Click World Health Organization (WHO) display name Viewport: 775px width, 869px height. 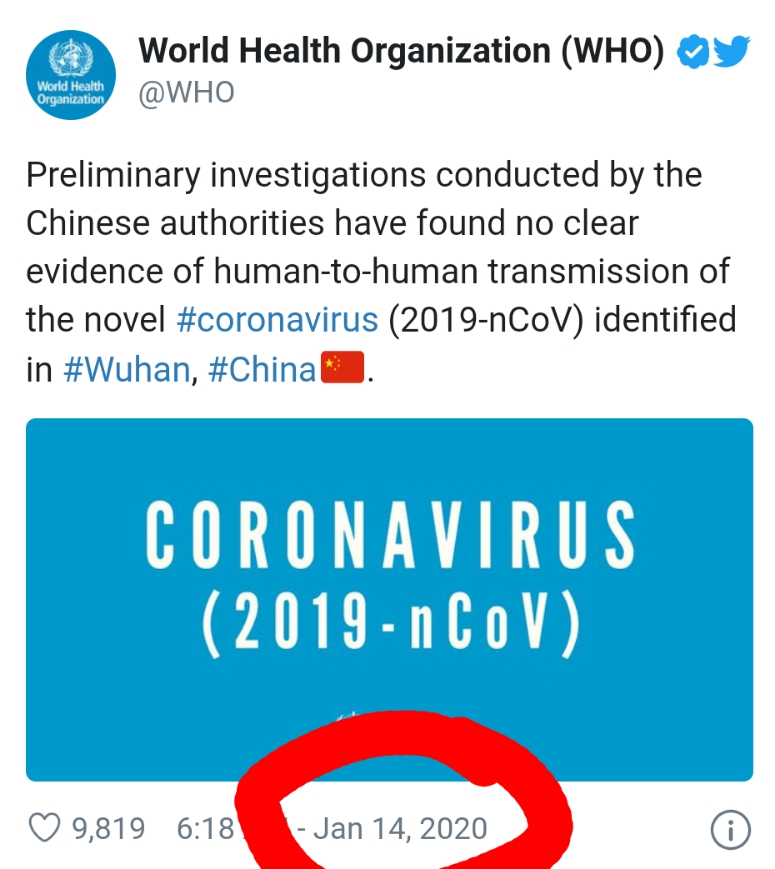point(401,51)
